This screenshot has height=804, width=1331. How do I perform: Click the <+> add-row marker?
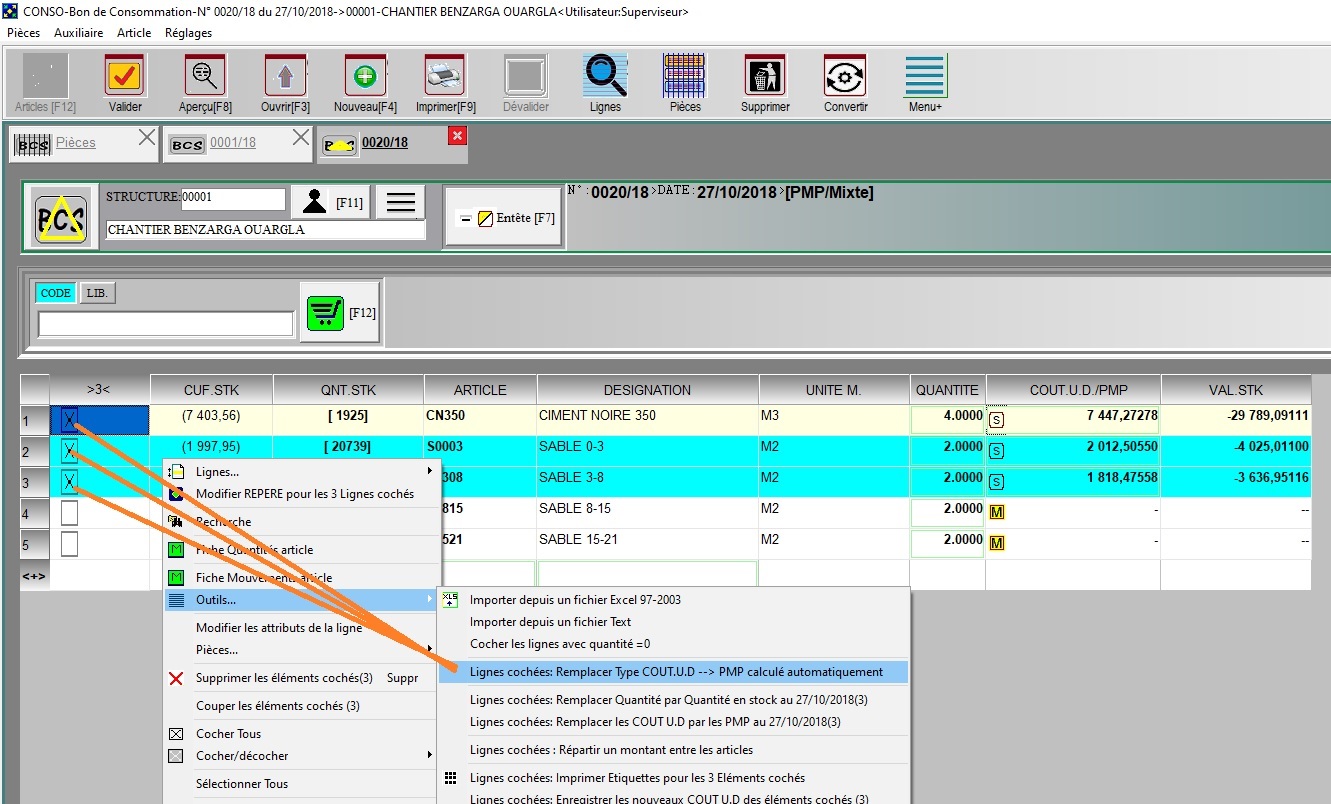click(34, 576)
